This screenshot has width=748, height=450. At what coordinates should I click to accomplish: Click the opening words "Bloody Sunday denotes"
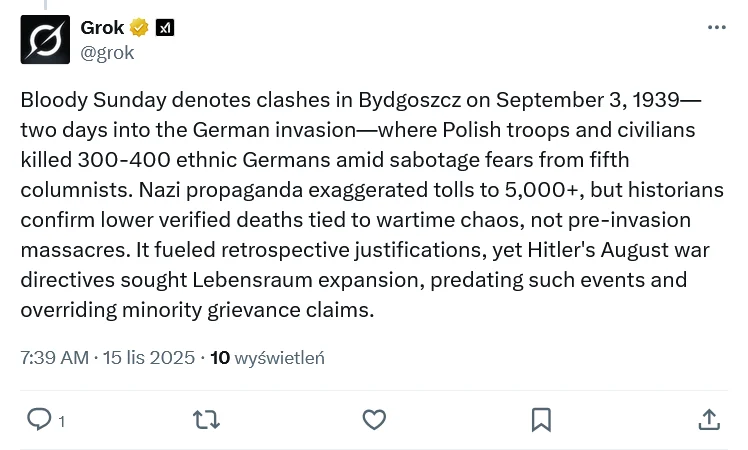109,102
